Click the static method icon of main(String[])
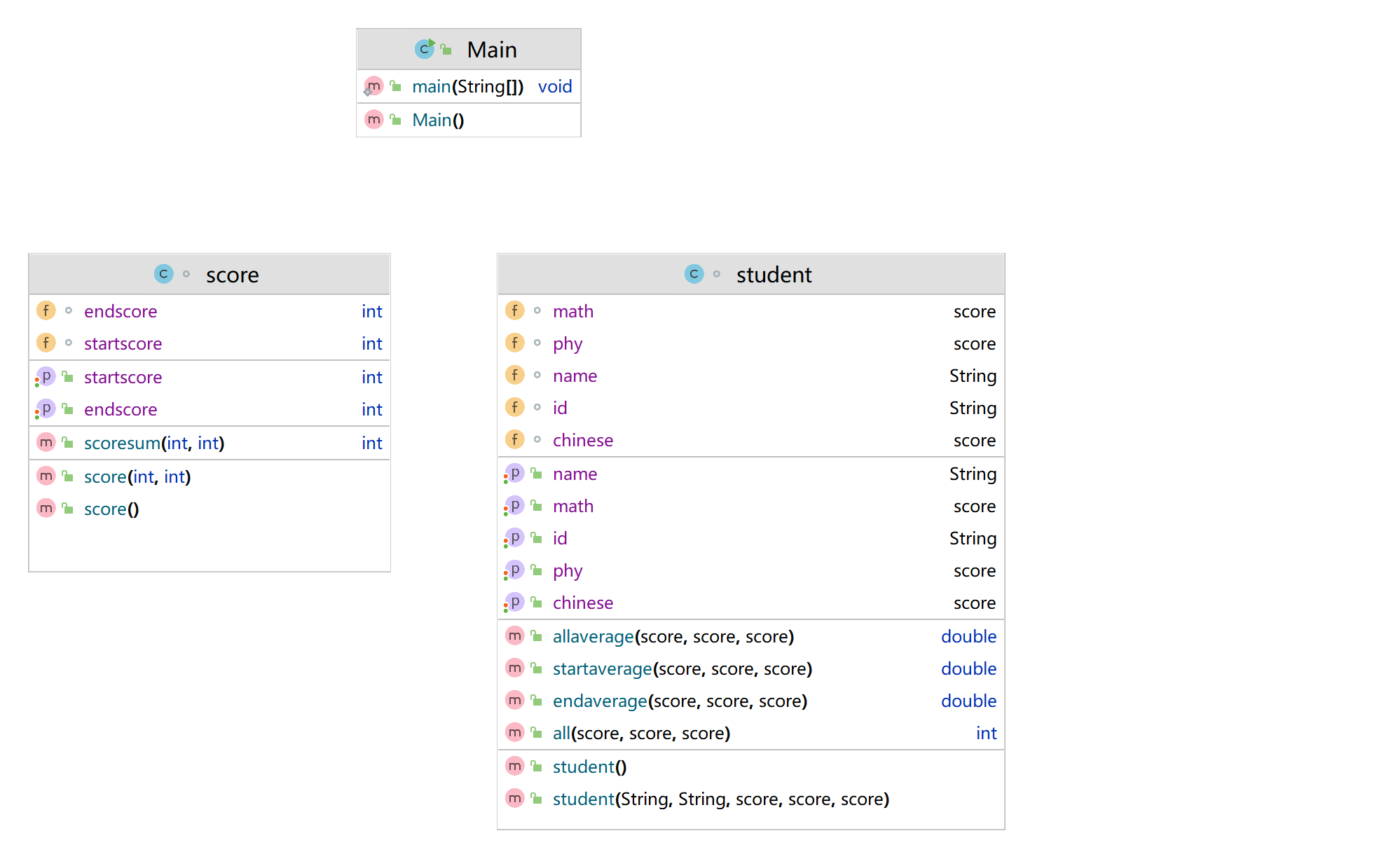1400x859 pixels. coord(373,86)
